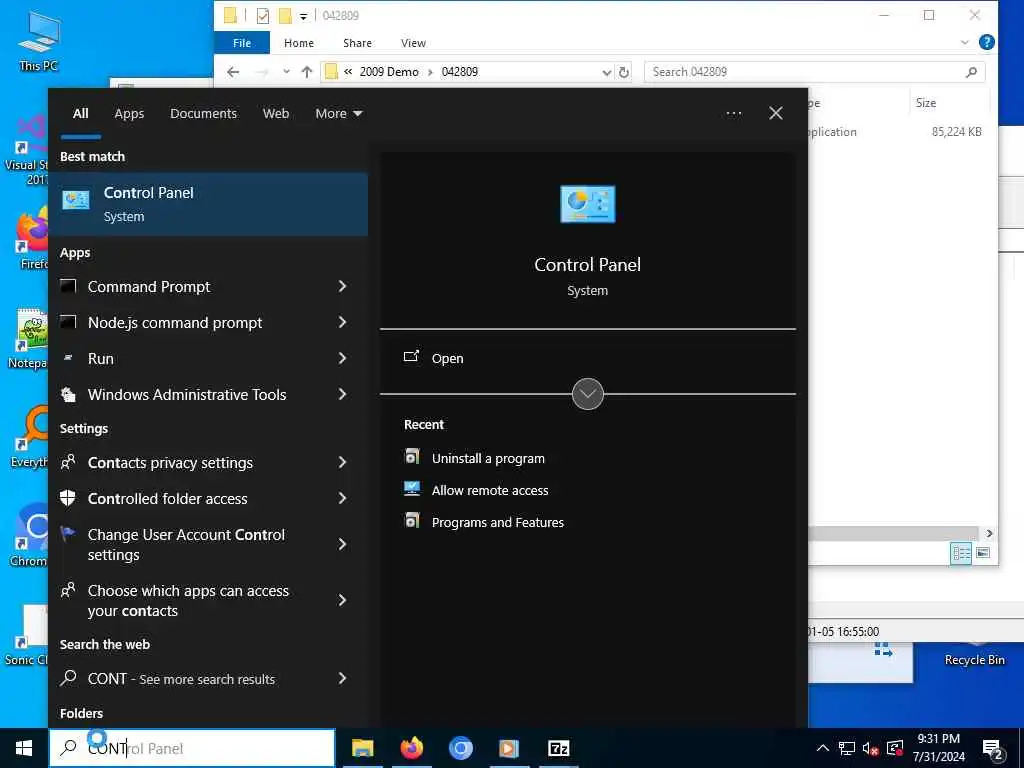The height and width of the screenshot is (768, 1024).
Task: Click the network tray icon
Action: (846, 748)
